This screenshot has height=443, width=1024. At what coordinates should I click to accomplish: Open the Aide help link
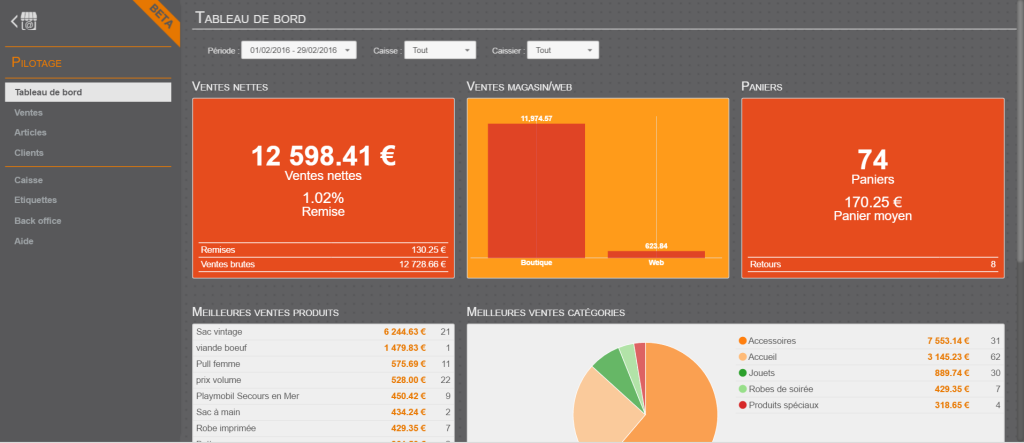coord(23,241)
